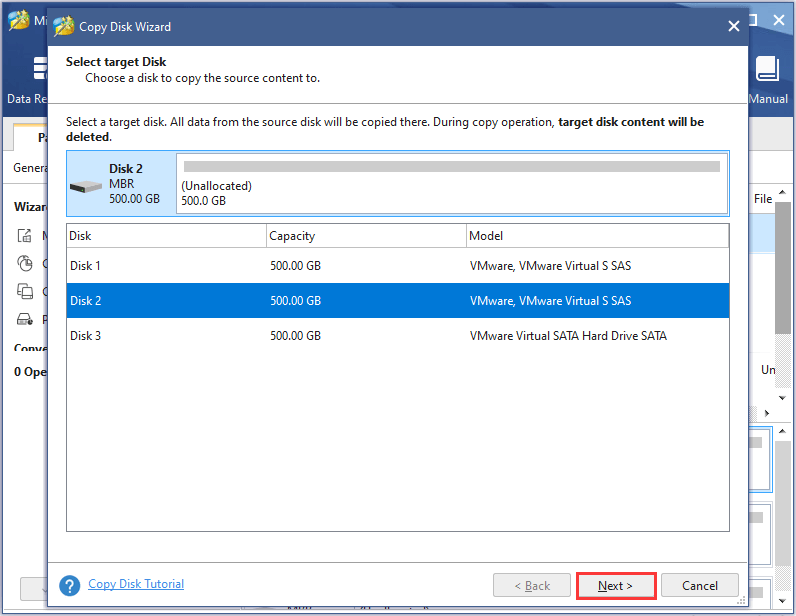The image size is (796, 616).
Task: Open the Copy Disk Tutorial link
Action: point(136,584)
